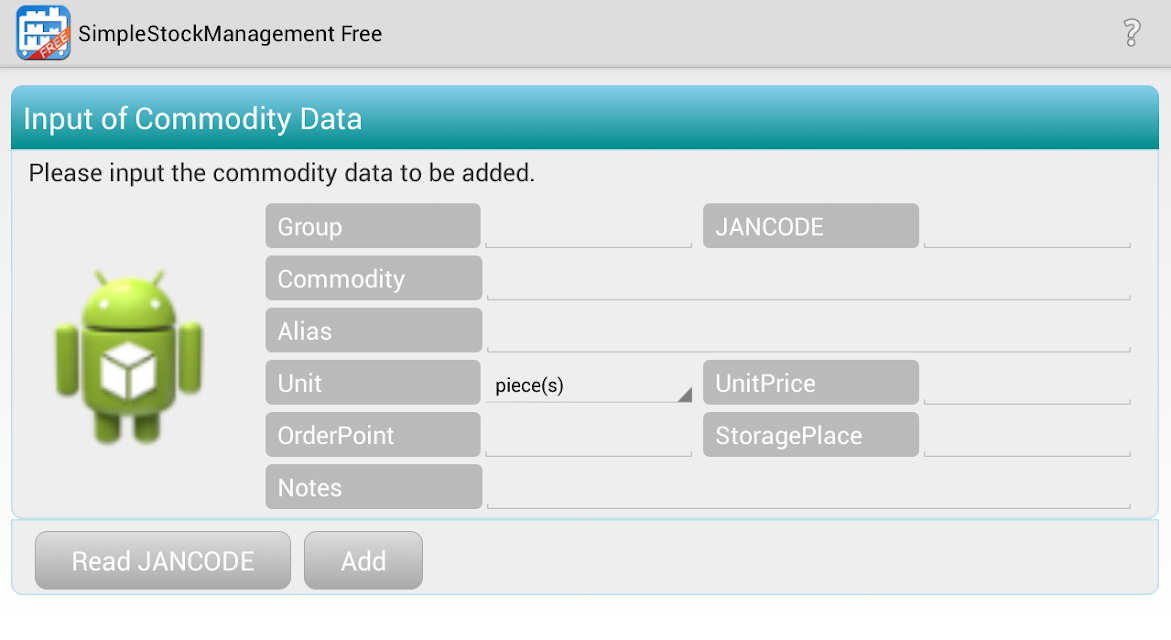This screenshot has height=640, width=1171.
Task: Click the Unit label
Action: tap(373, 383)
